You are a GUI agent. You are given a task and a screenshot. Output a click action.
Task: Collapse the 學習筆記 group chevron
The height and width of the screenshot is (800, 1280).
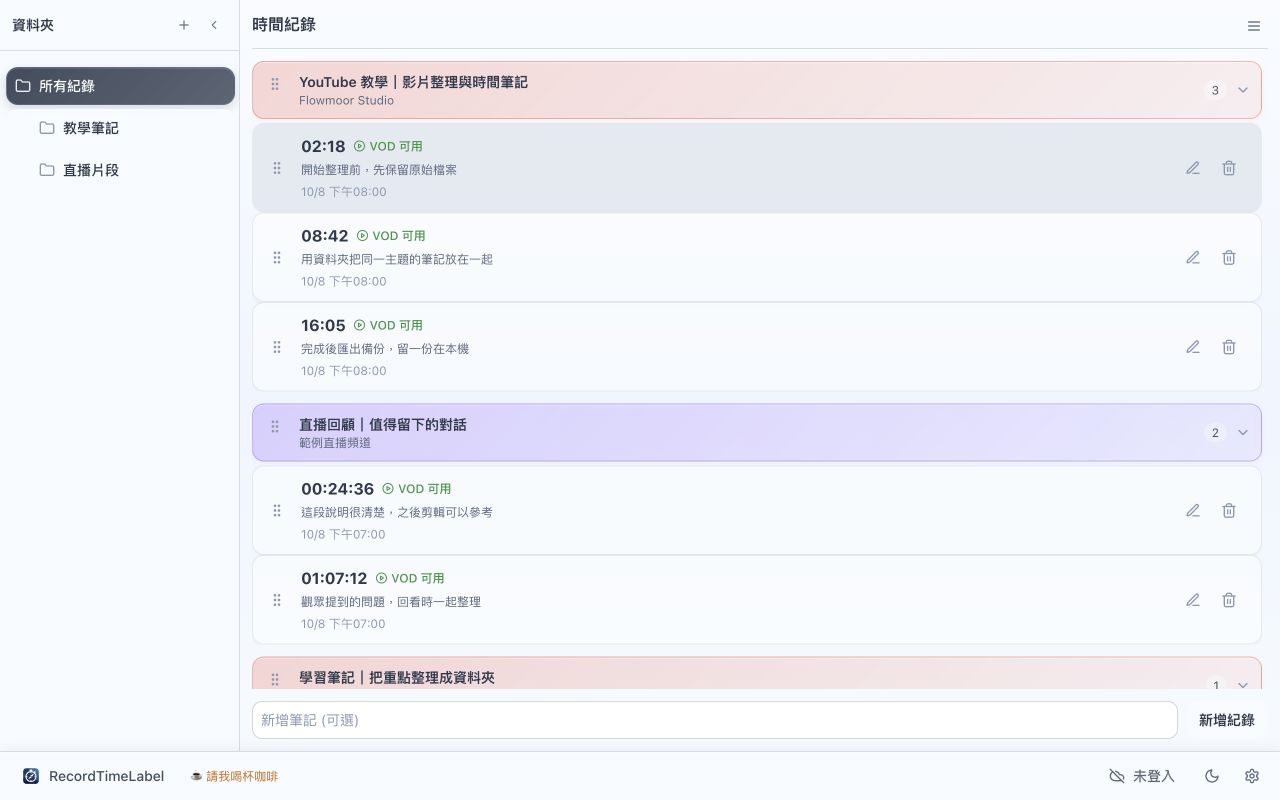(x=1243, y=685)
